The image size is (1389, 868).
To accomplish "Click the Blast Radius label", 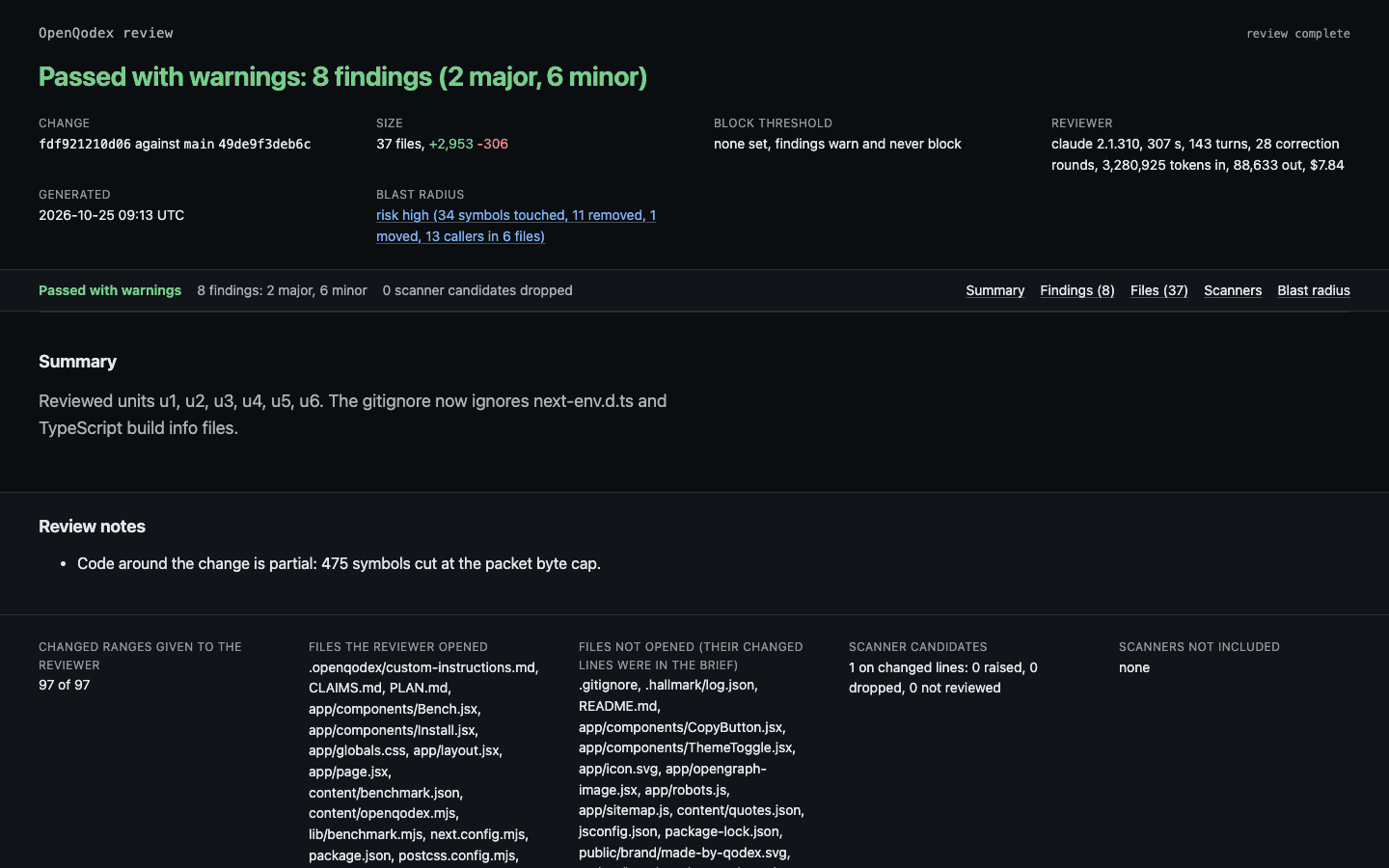I will 421,195.
